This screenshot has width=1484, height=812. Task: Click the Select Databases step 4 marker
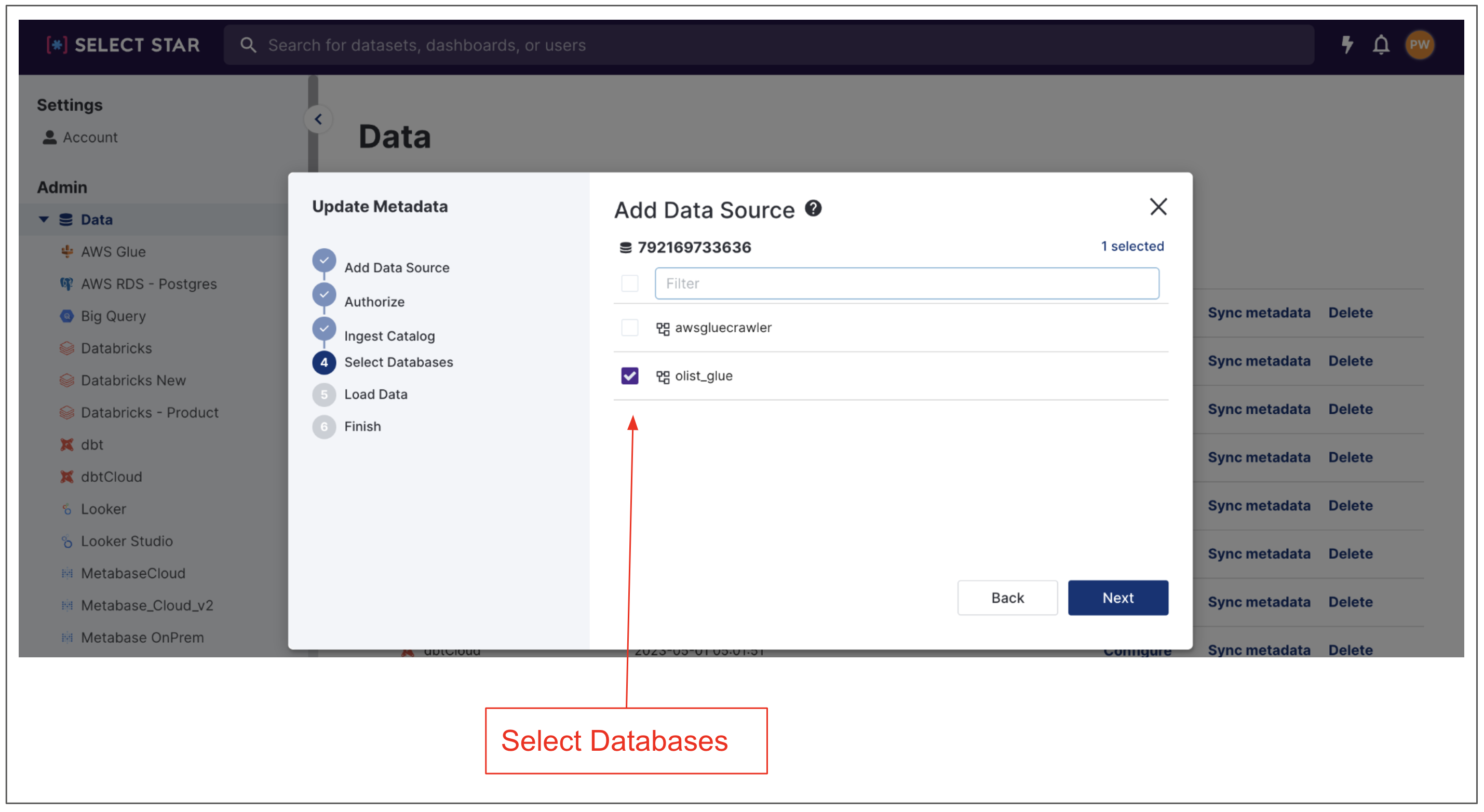click(x=324, y=362)
